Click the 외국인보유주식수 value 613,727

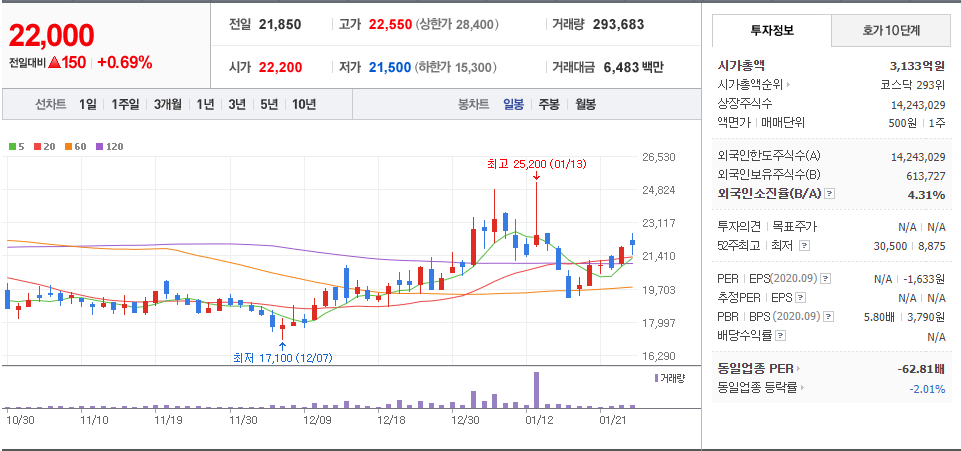(x=925, y=176)
